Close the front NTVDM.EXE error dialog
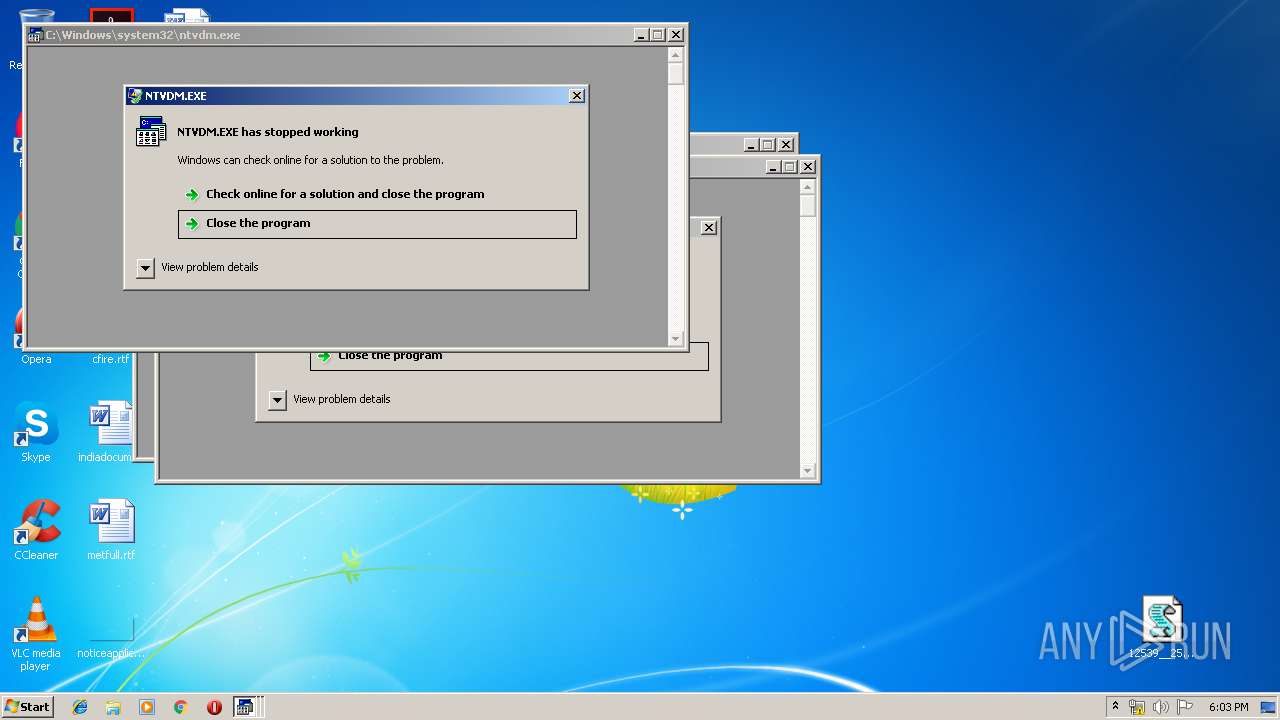The height and width of the screenshot is (720, 1280). coord(576,96)
